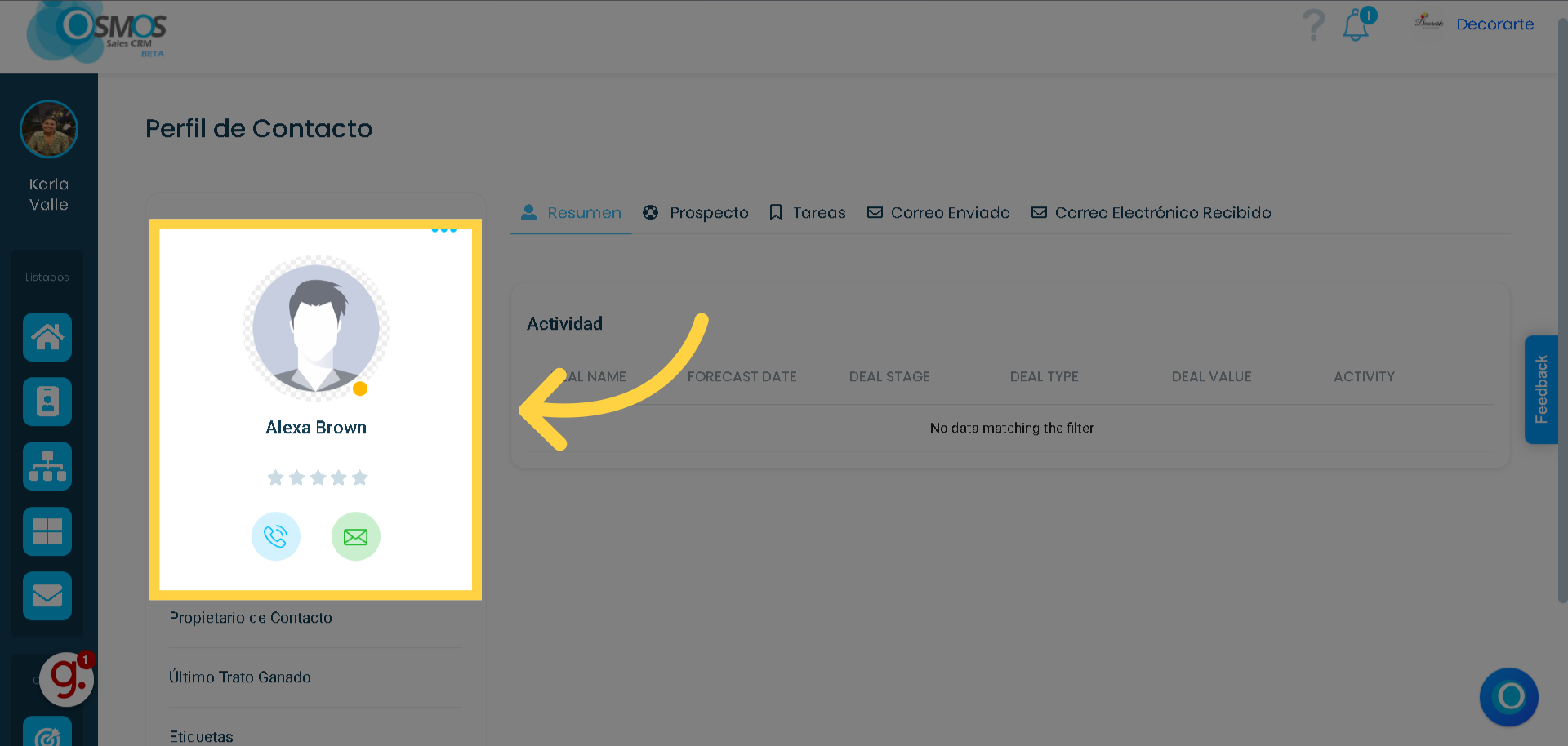Screen dimensions: 1568x746
Task: Click the Karla Valle user name
Action: 49,194
